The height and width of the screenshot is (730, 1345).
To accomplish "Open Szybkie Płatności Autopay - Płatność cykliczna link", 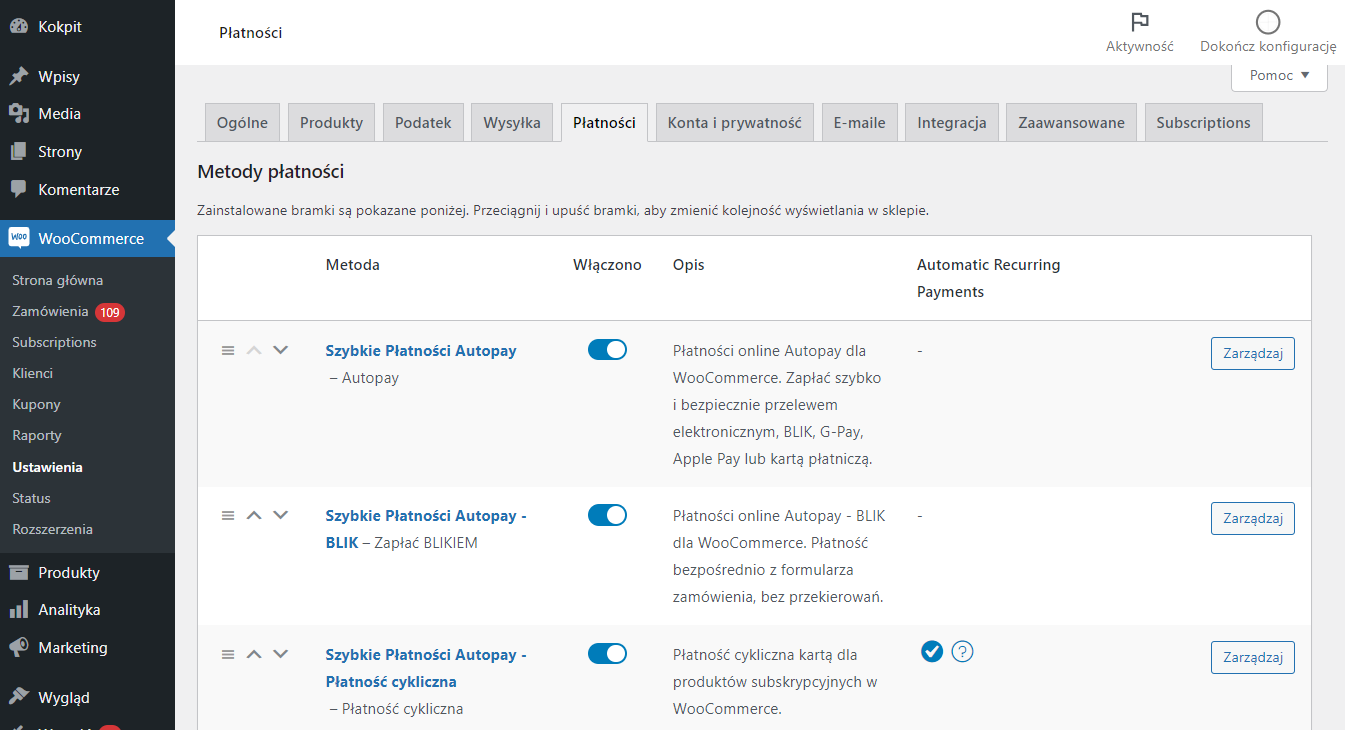I will coord(426,668).
